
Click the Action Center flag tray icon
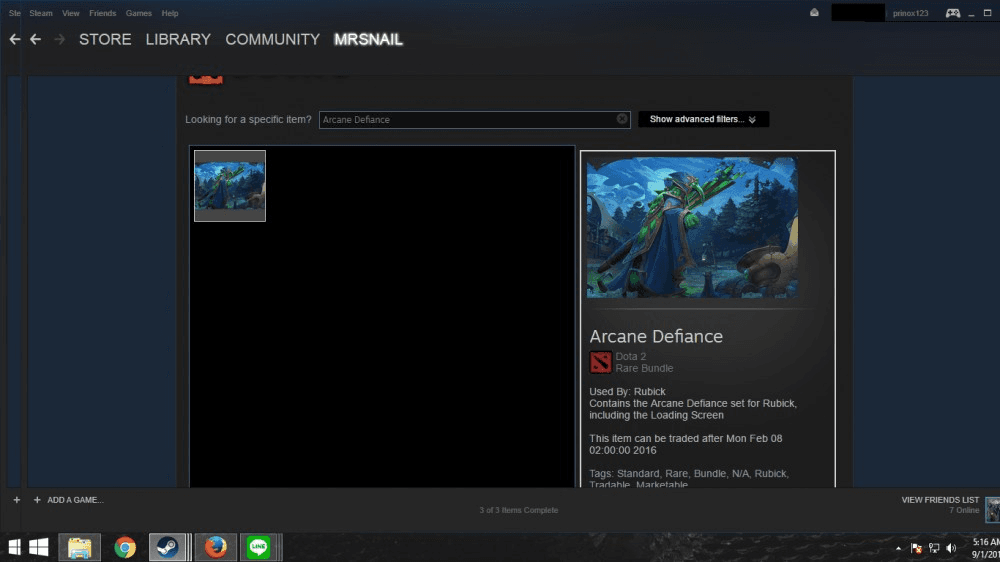916,548
